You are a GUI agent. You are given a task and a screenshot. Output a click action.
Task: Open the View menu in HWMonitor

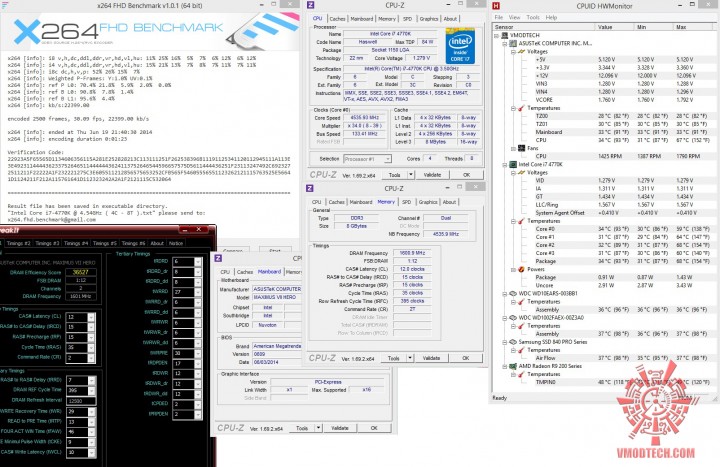click(x=514, y=17)
